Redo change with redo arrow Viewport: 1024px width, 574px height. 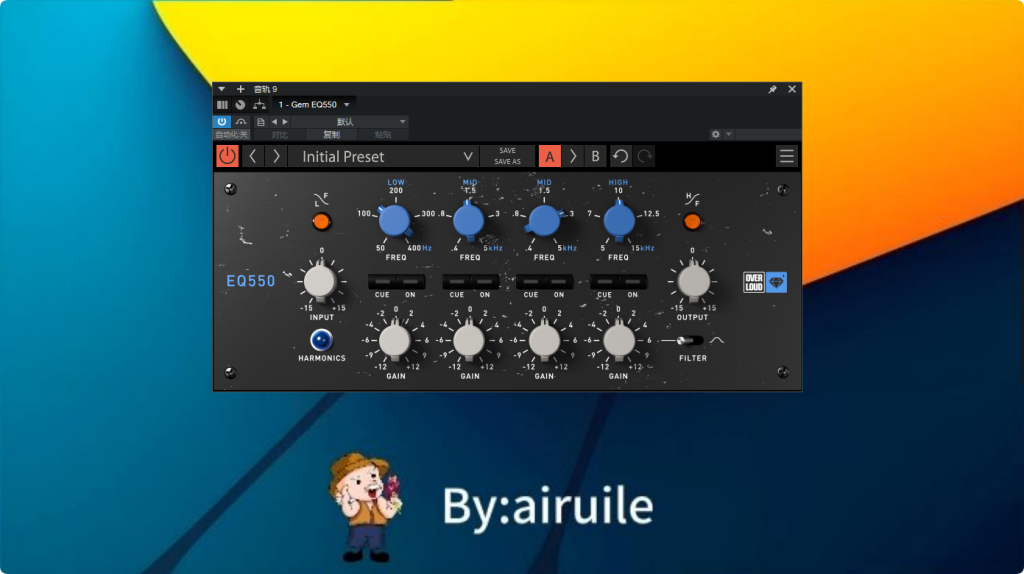645,156
